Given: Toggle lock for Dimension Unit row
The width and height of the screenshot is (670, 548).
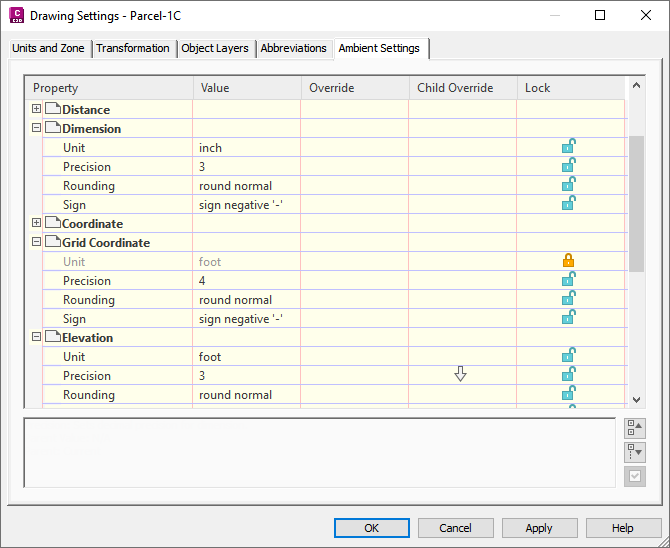Looking at the screenshot, I should click(568, 148).
